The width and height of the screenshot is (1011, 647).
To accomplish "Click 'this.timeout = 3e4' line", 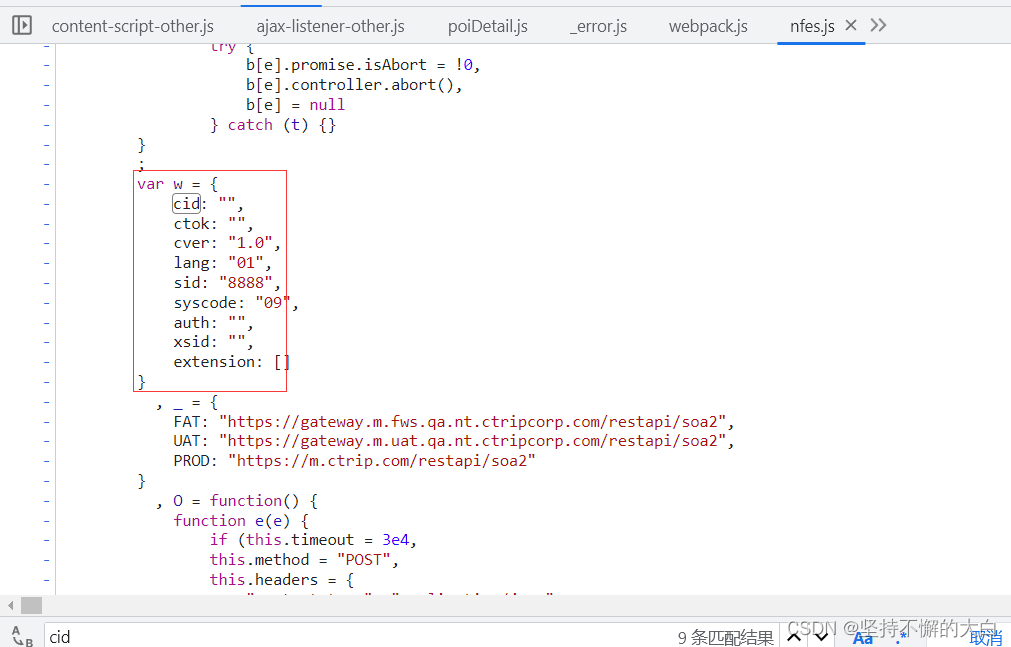I will 313,540.
